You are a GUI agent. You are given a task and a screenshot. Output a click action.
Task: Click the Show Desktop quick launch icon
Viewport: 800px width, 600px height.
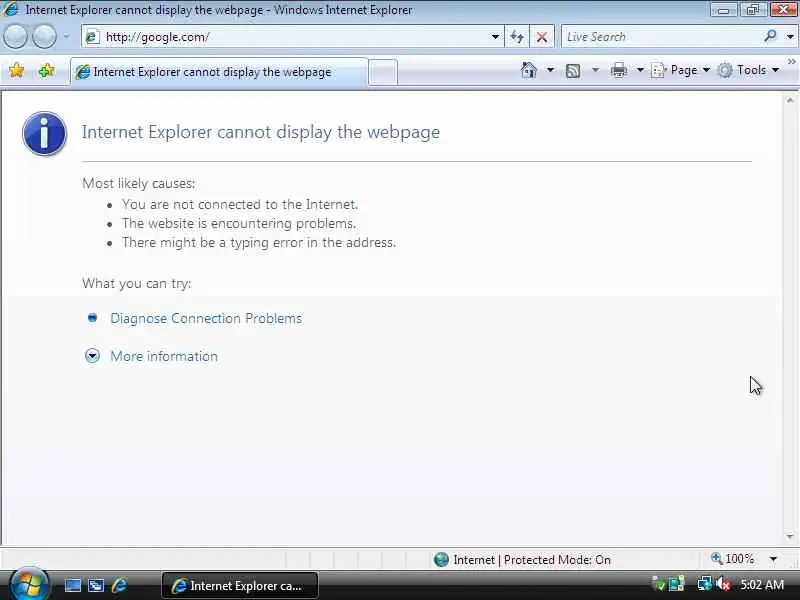(x=72, y=585)
